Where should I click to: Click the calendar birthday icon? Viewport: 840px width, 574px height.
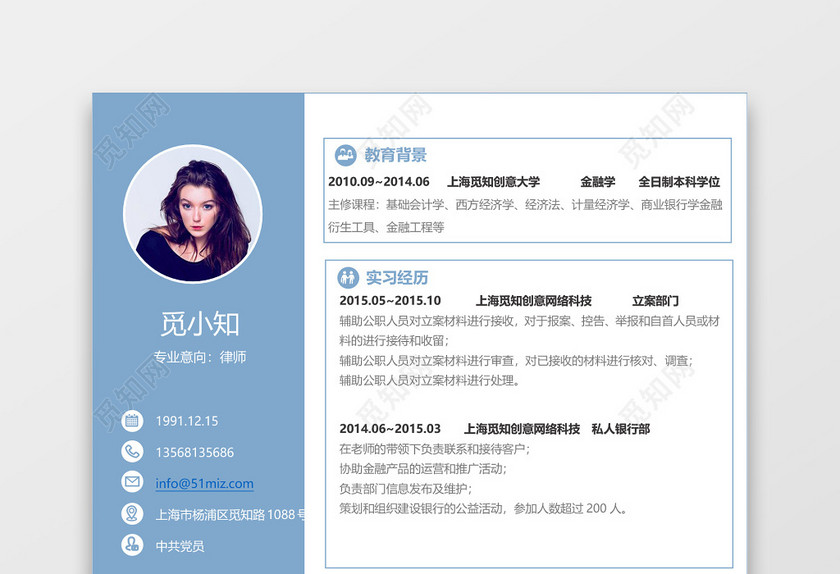point(132,421)
